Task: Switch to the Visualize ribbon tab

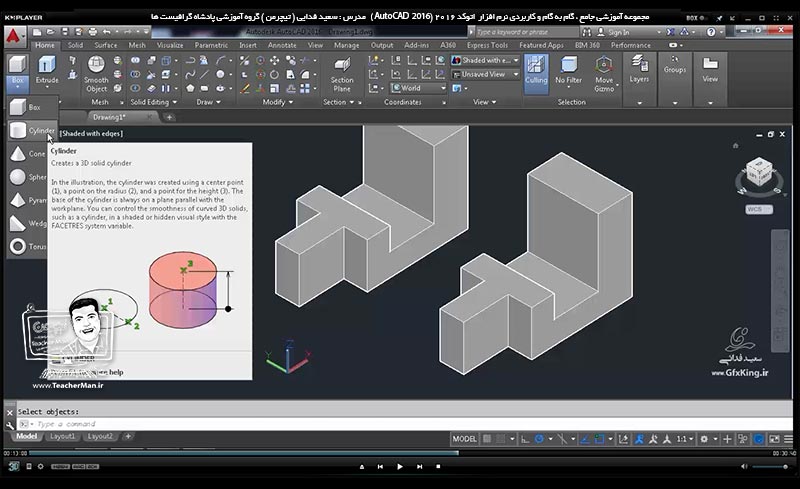Action: [170, 45]
